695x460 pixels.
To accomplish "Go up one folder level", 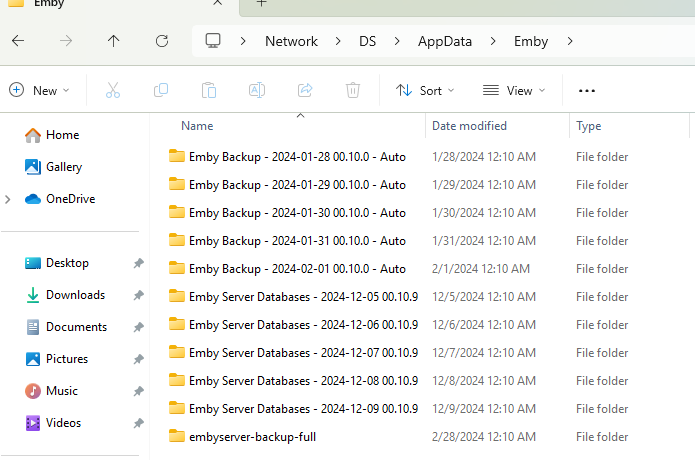I will pos(113,41).
